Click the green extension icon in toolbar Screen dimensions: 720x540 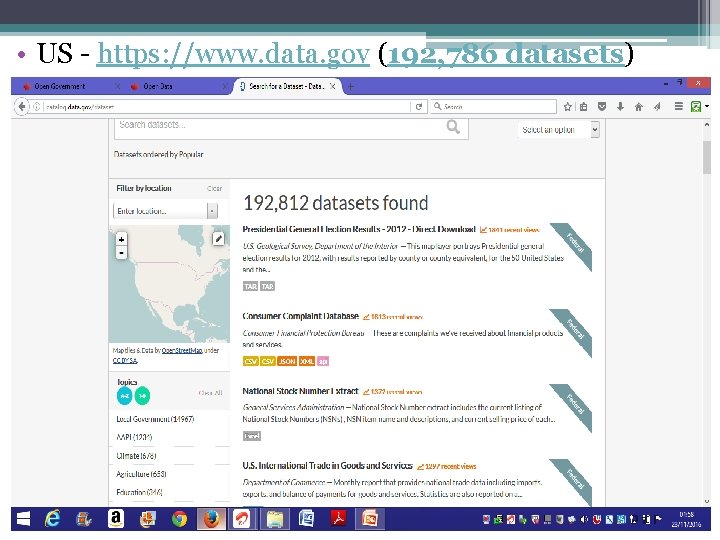[x=696, y=107]
